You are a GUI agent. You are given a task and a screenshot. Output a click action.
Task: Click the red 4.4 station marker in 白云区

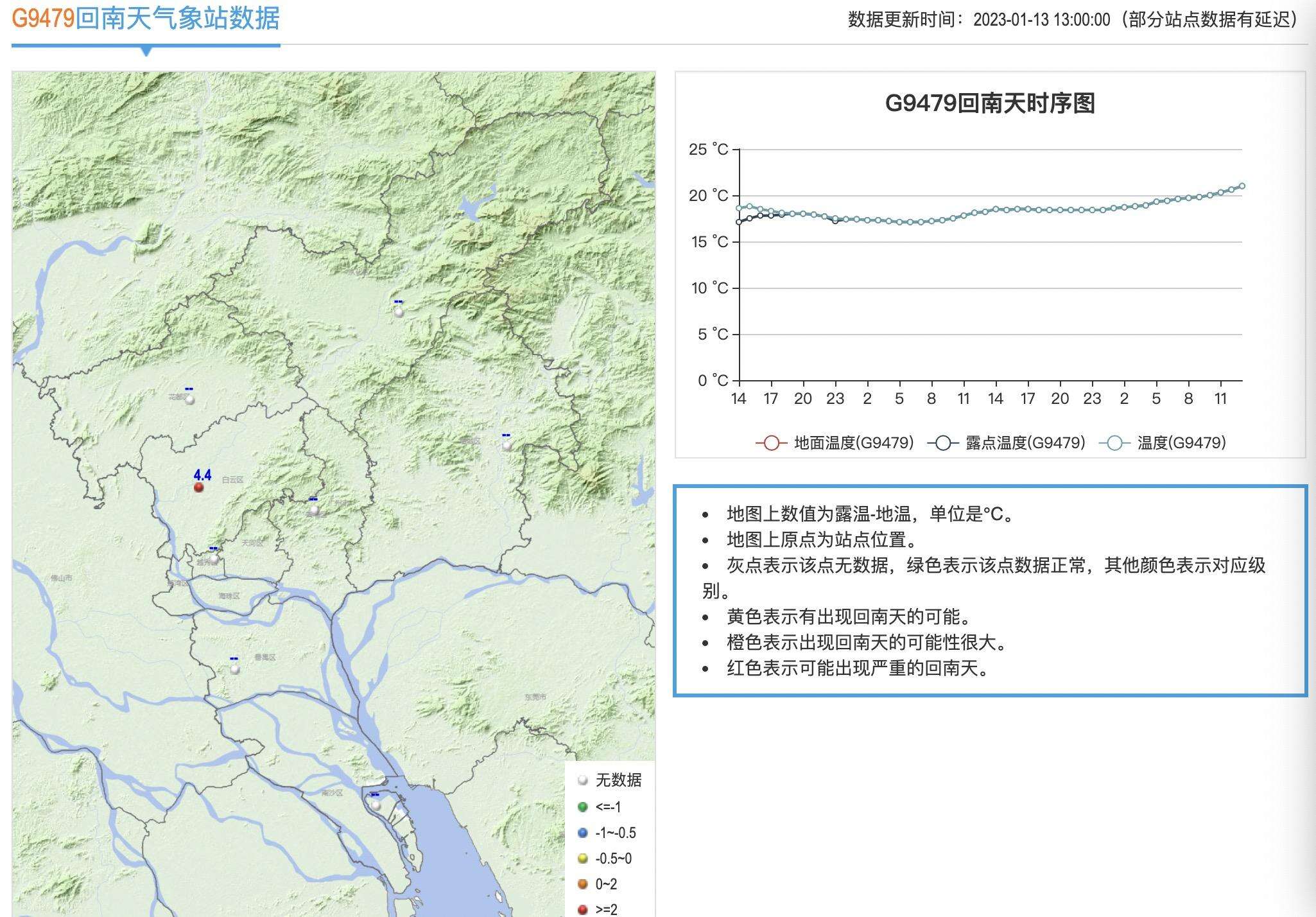[199, 487]
